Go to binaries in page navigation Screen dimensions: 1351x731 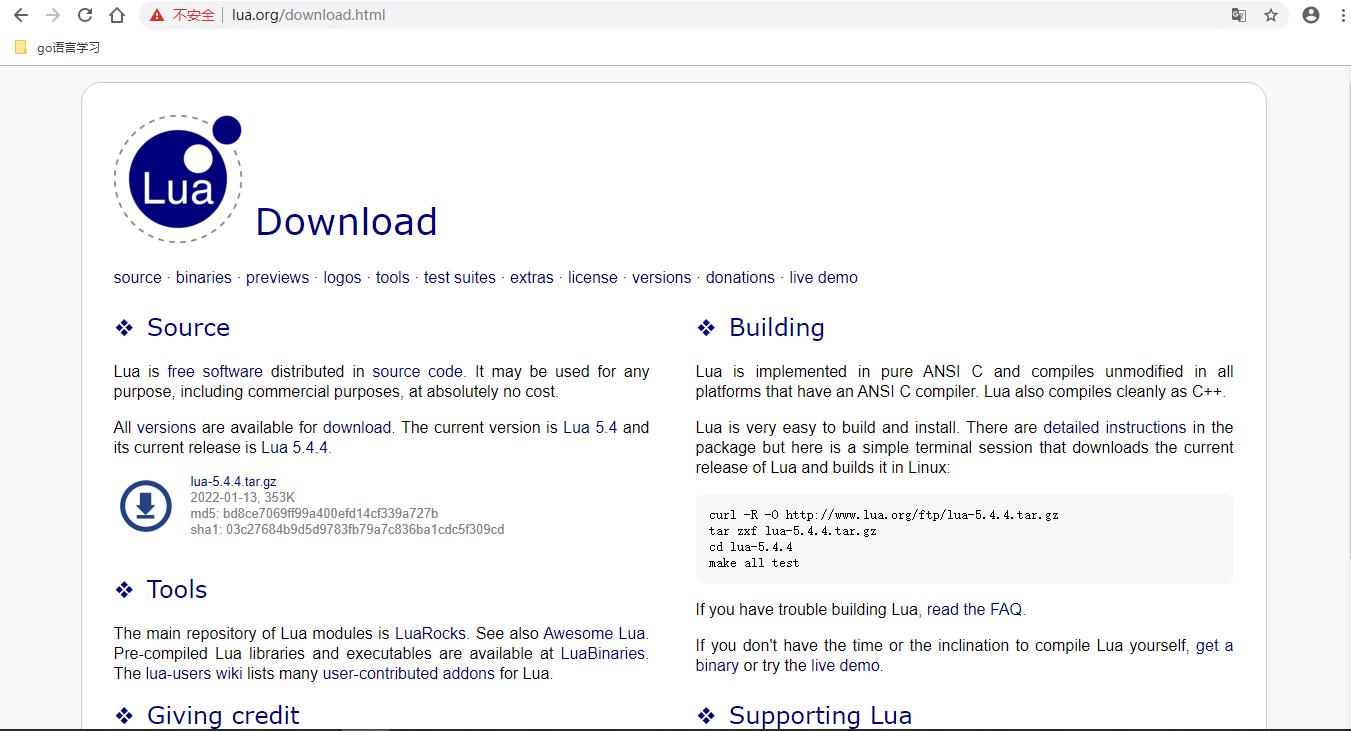click(203, 277)
